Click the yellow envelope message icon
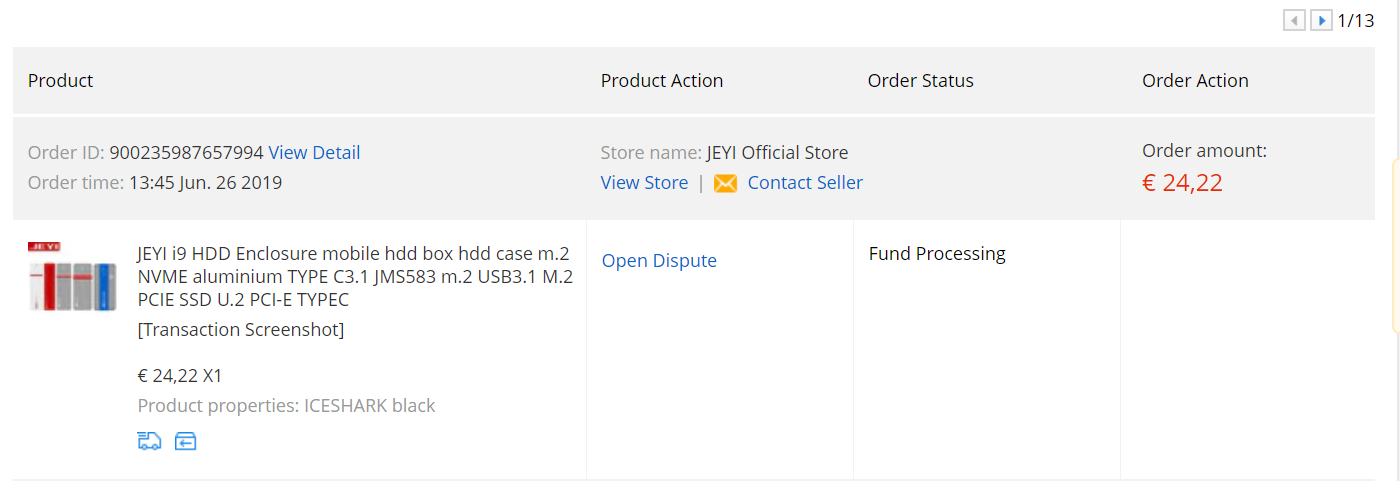Screen dimensions: 1400x481 point(725,183)
